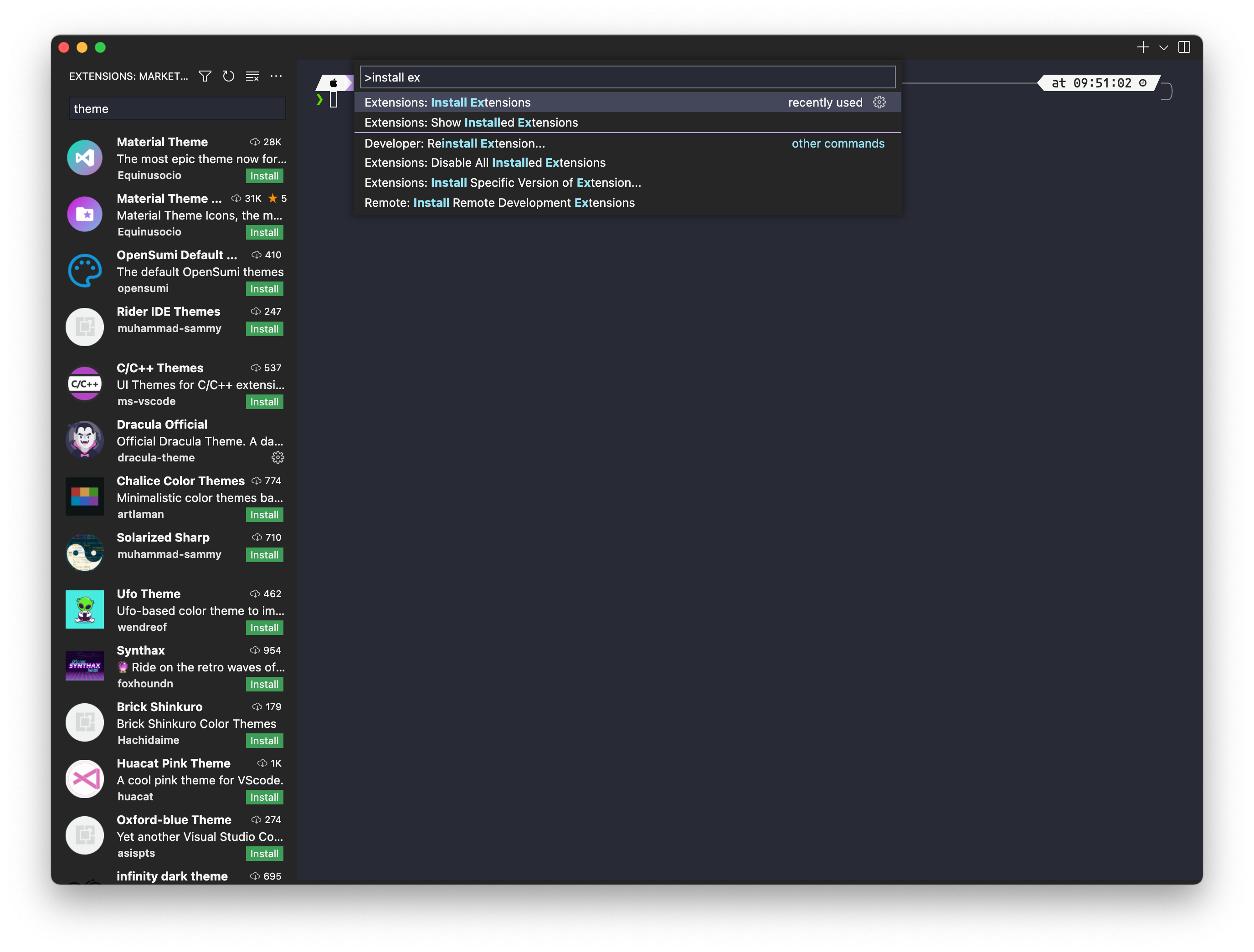The width and height of the screenshot is (1254, 952).
Task: Expand the launch profile dropdown chevron
Action: click(1163, 47)
